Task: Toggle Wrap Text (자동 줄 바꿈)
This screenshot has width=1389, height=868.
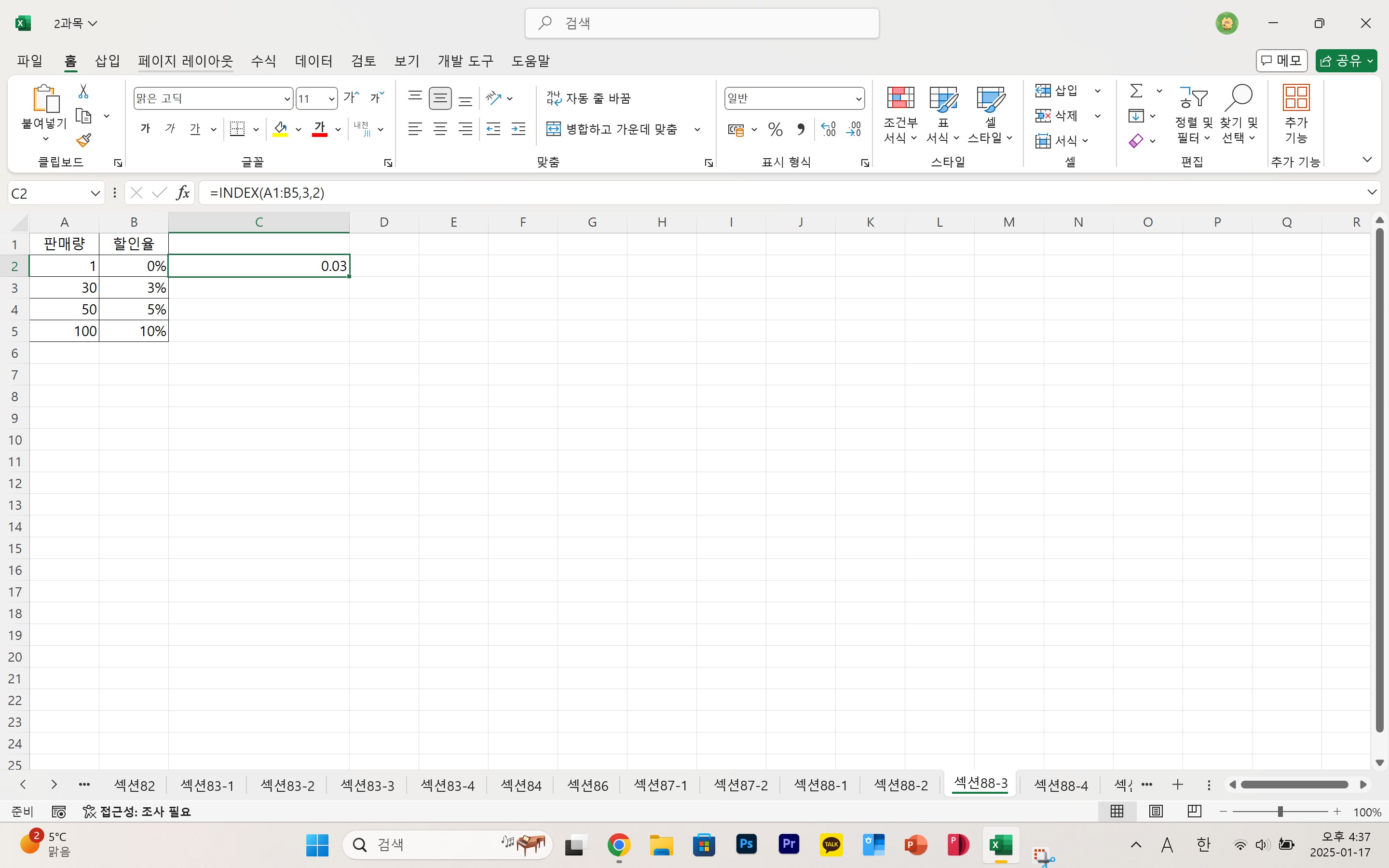Action: 588,98
